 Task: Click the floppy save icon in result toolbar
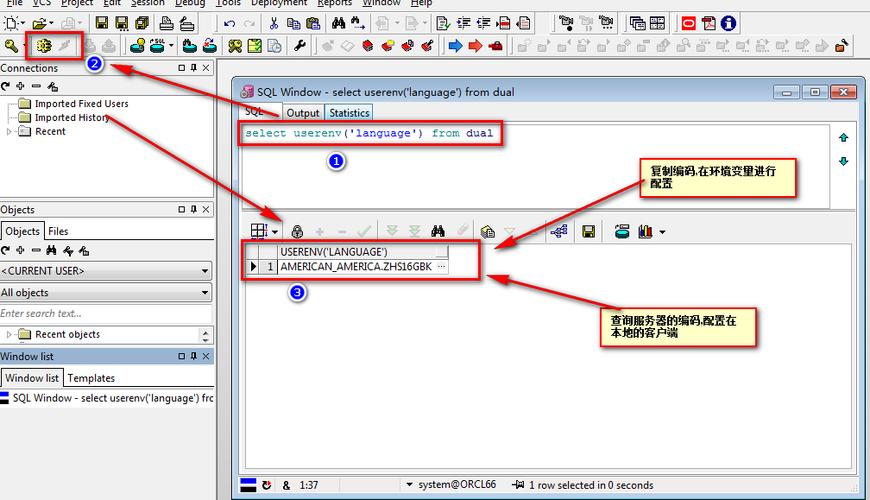(x=589, y=231)
